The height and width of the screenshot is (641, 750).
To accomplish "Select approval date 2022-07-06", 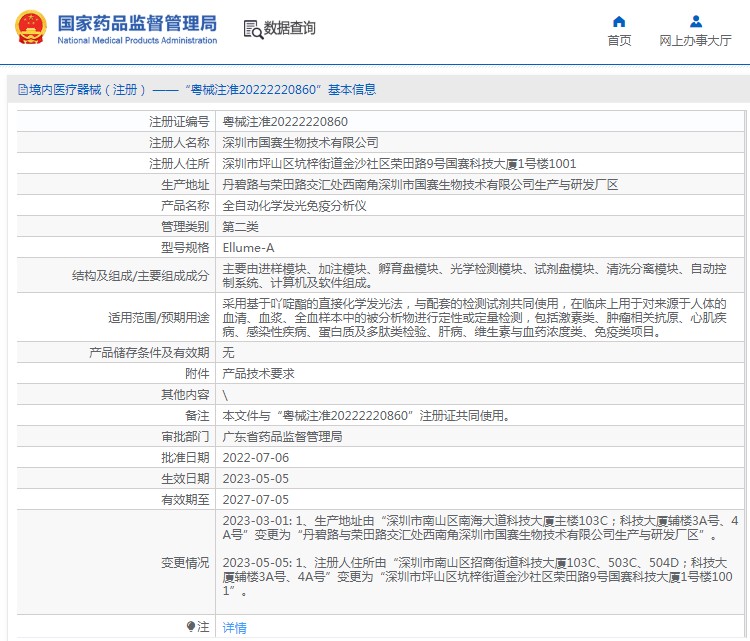I will pos(256,458).
